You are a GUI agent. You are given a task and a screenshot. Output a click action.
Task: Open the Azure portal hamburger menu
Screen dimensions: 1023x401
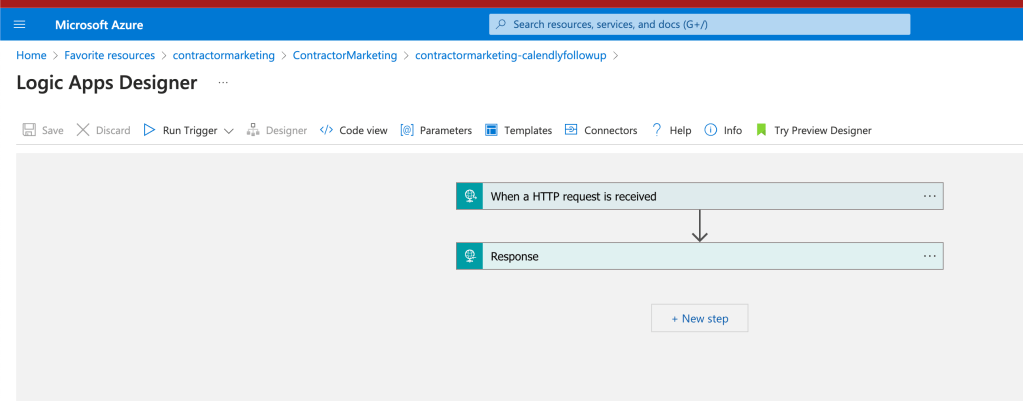[20, 25]
